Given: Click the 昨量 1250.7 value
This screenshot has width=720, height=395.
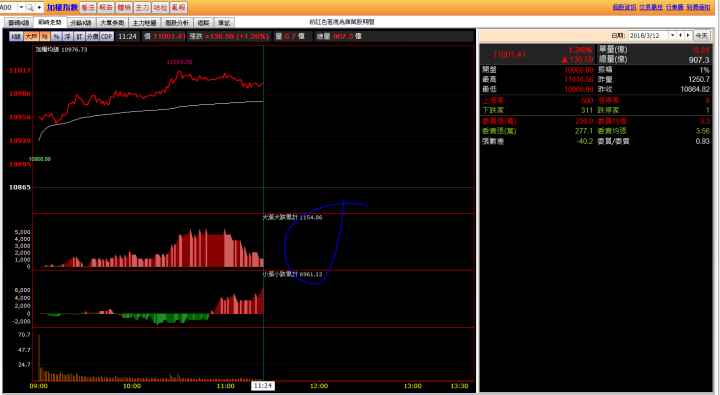Looking at the screenshot, I should pyautogui.click(x=698, y=79).
